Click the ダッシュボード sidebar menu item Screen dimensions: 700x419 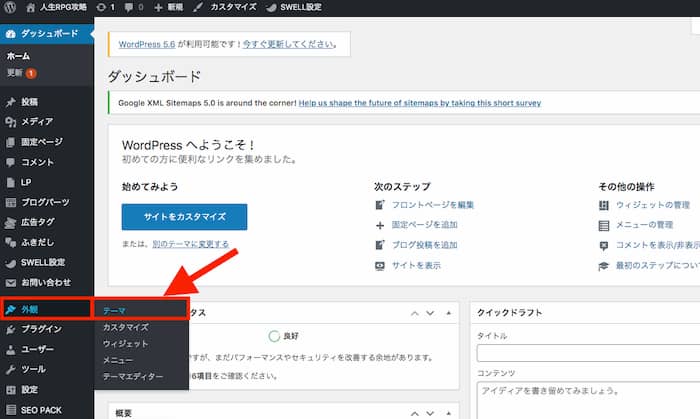[47, 33]
